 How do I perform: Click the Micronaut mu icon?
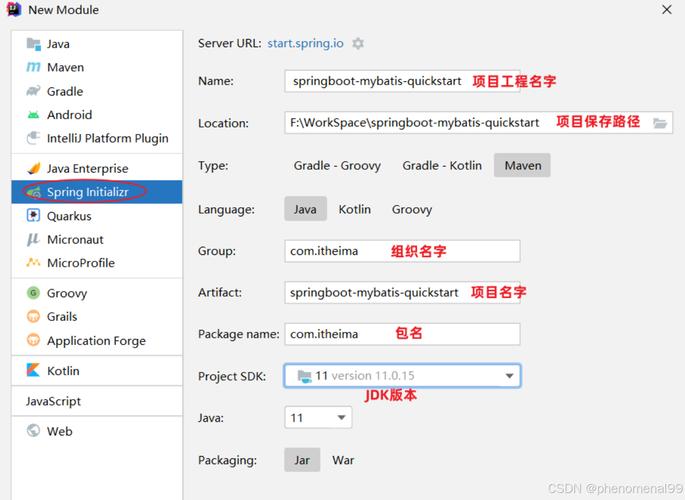click(34, 239)
